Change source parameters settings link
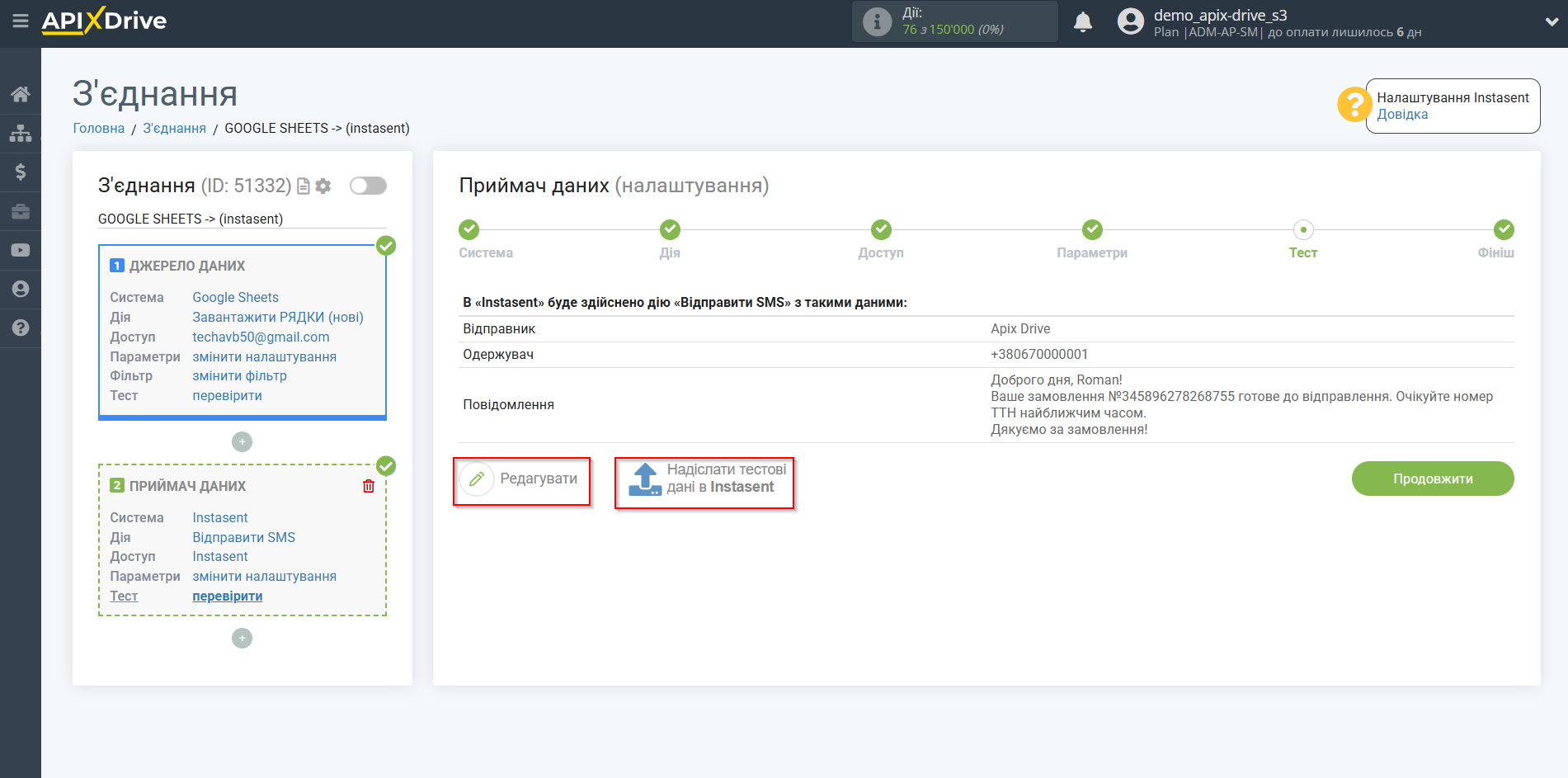This screenshot has height=778, width=1568. (265, 356)
